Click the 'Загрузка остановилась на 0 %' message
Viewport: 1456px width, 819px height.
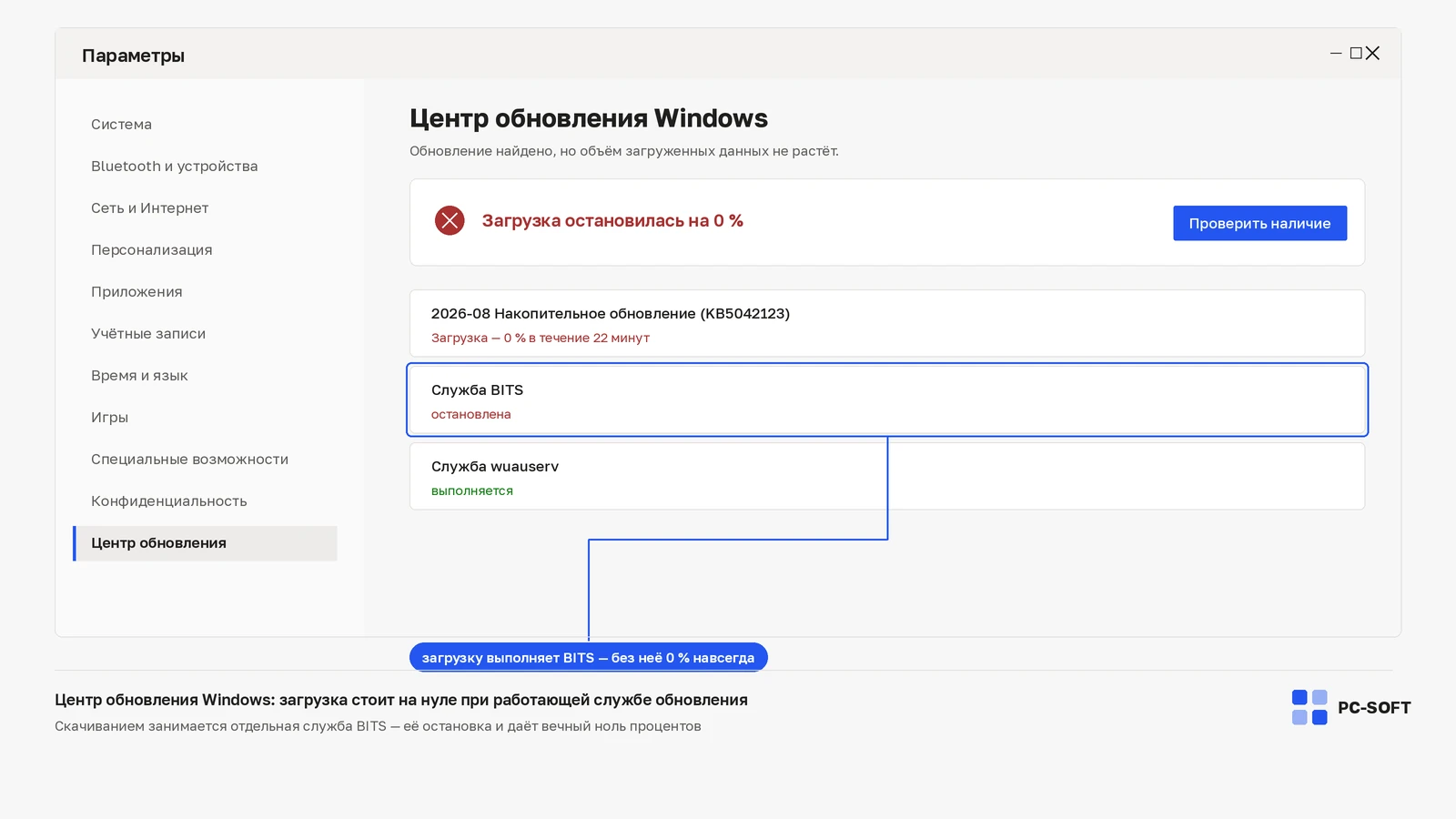612,221
